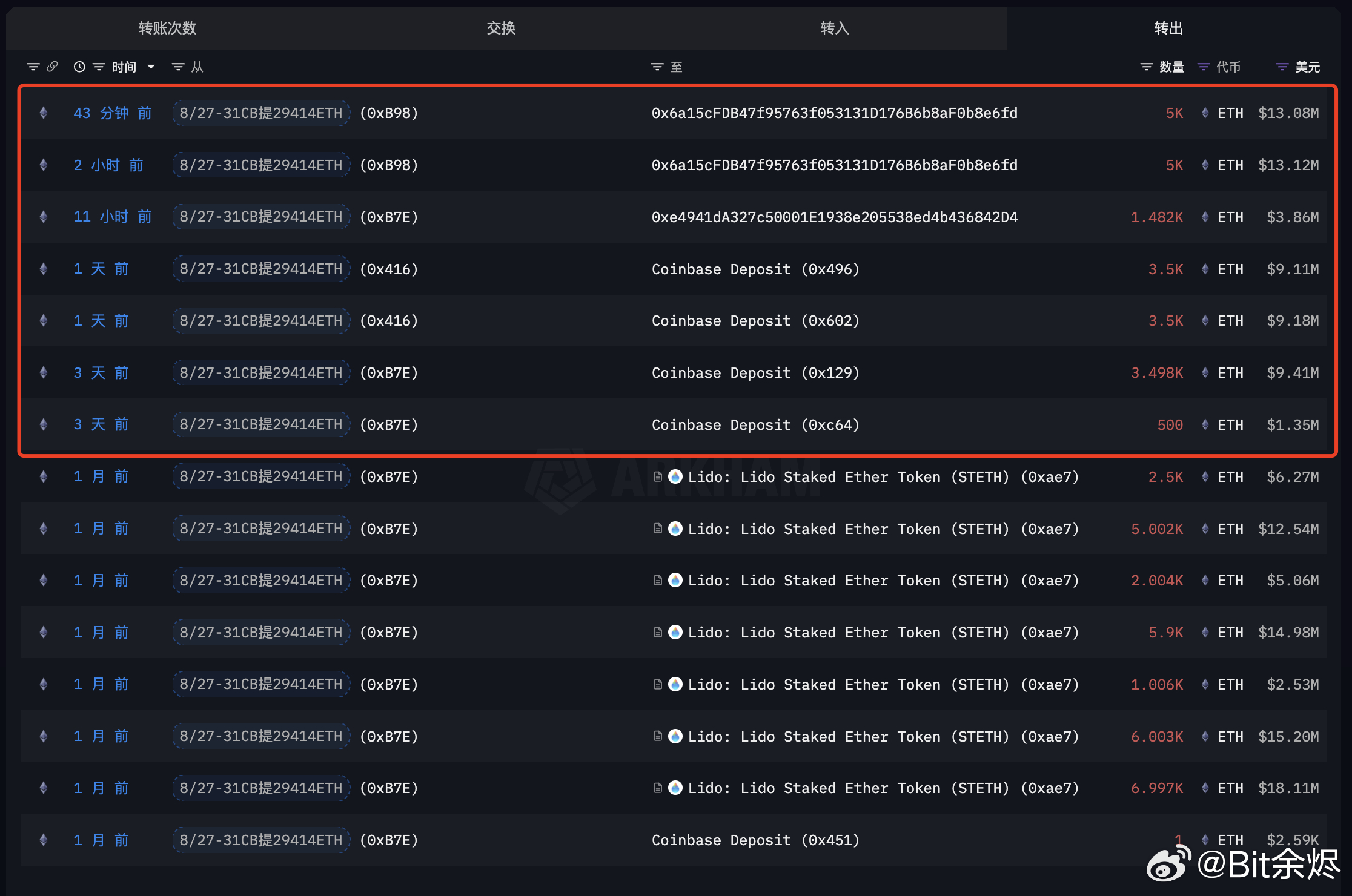The image size is (1352, 896).
Task: Open address 0xe4941dA327c5… recipient
Action: (834, 217)
